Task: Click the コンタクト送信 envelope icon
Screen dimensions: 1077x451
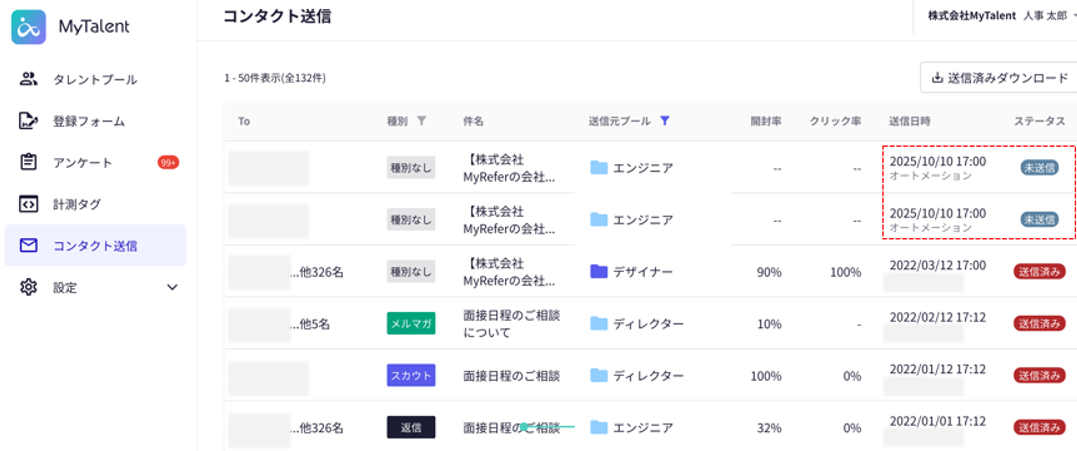Action: (x=29, y=245)
